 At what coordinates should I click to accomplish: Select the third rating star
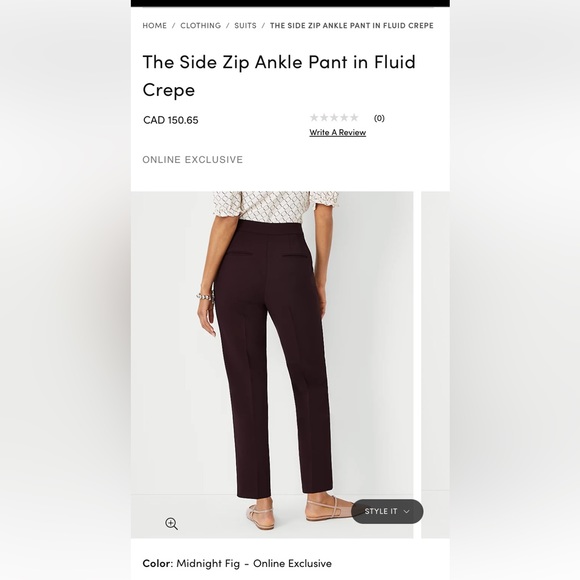click(x=334, y=118)
